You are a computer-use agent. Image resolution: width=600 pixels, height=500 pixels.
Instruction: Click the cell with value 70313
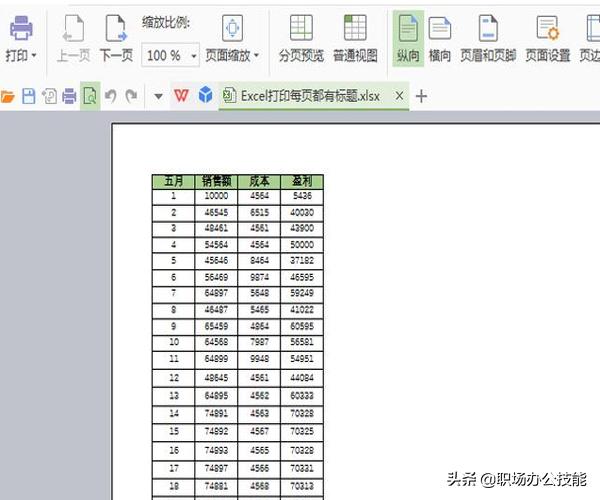[x=302, y=486]
